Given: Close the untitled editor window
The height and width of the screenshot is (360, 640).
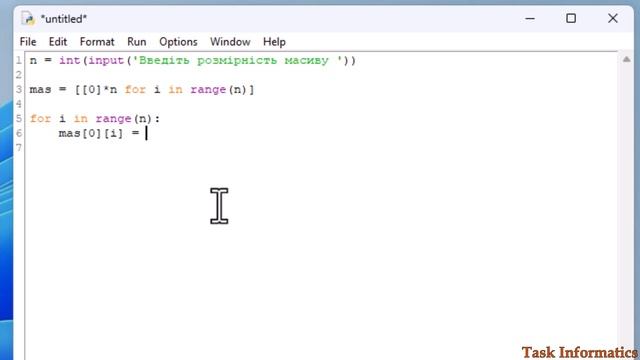Looking at the screenshot, I should coord(612,18).
